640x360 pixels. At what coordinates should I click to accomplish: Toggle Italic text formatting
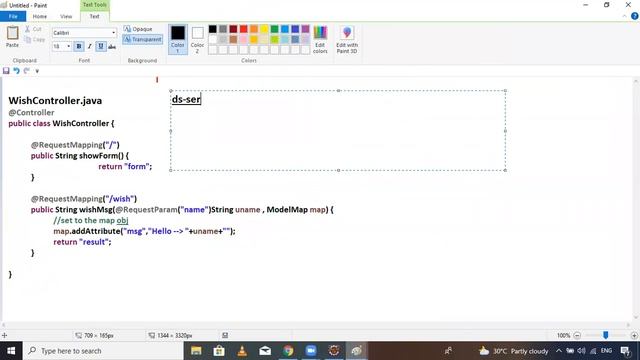pos(90,47)
